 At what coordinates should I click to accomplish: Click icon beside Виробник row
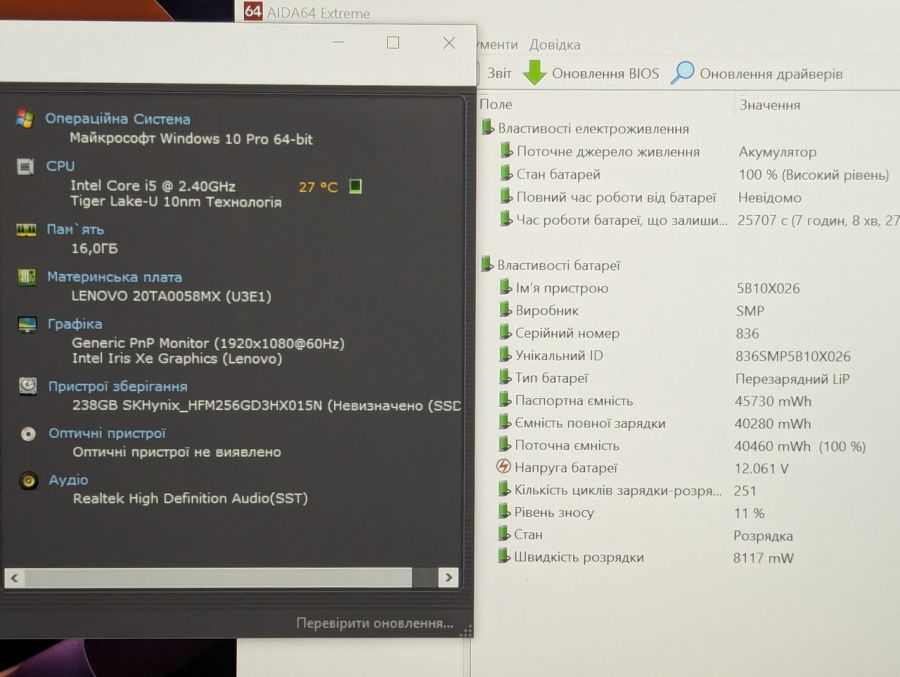[505, 310]
